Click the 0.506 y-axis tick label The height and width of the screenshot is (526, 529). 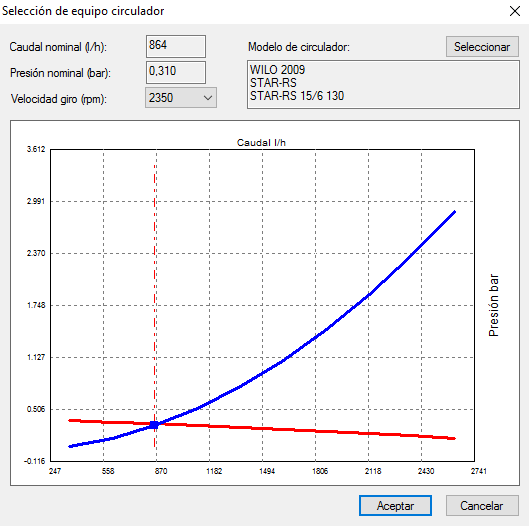pos(36,409)
